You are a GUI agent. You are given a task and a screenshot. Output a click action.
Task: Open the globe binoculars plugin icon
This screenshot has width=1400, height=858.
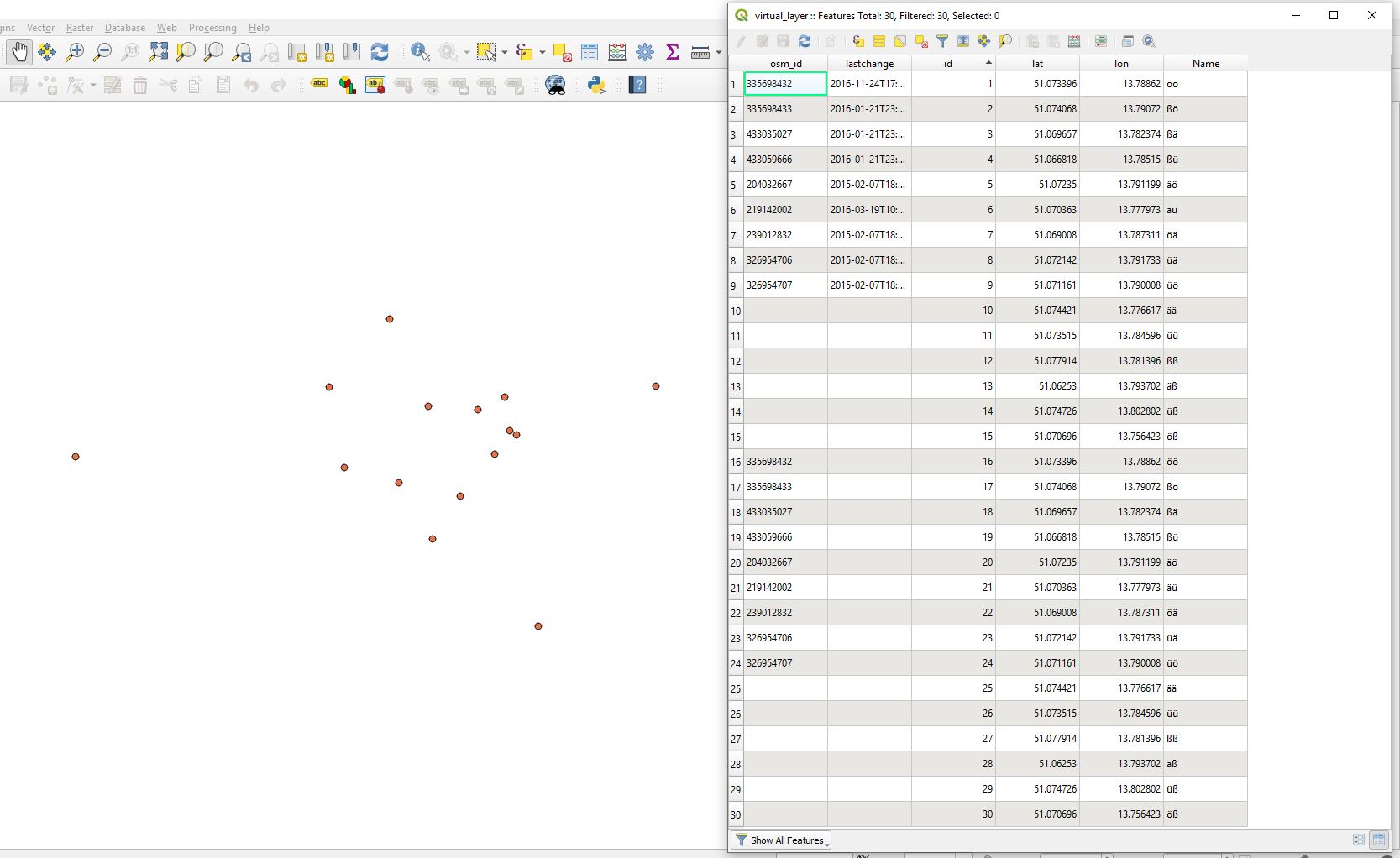[555, 84]
